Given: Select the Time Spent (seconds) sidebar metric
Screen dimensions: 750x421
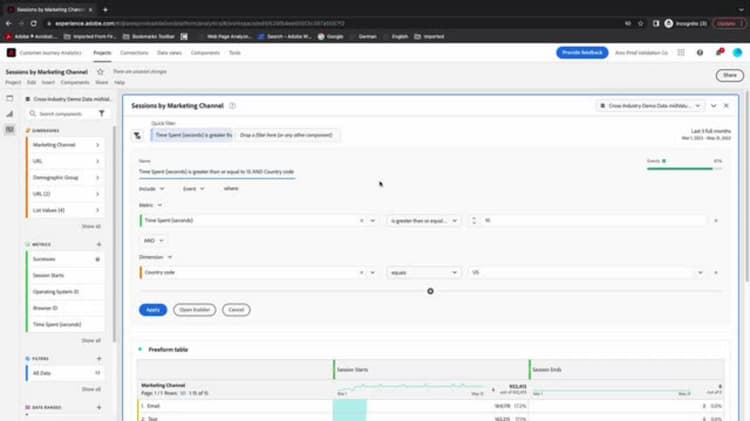Looking at the screenshot, I should pyautogui.click(x=65, y=324).
